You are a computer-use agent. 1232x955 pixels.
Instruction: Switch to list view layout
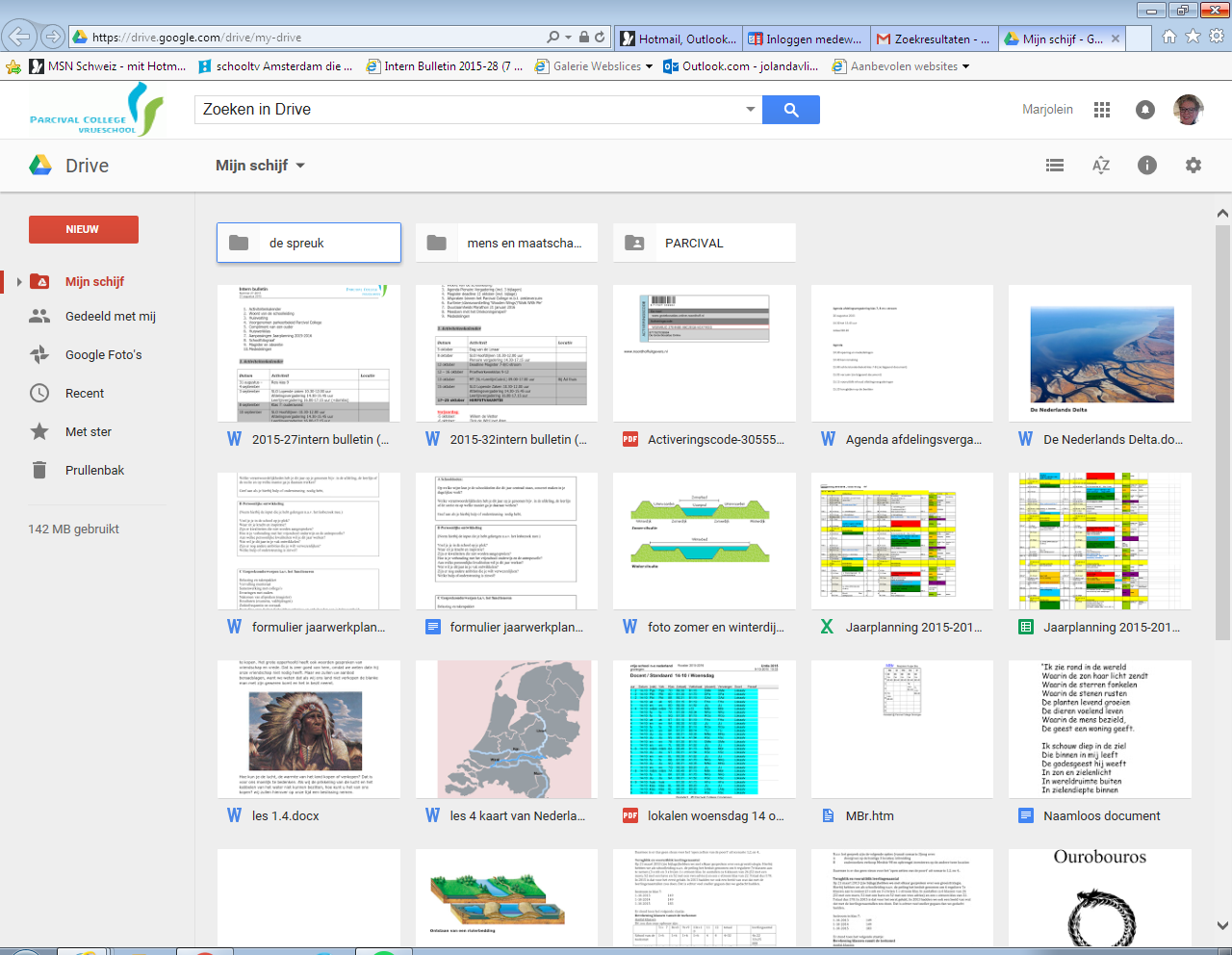tap(1055, 166)
